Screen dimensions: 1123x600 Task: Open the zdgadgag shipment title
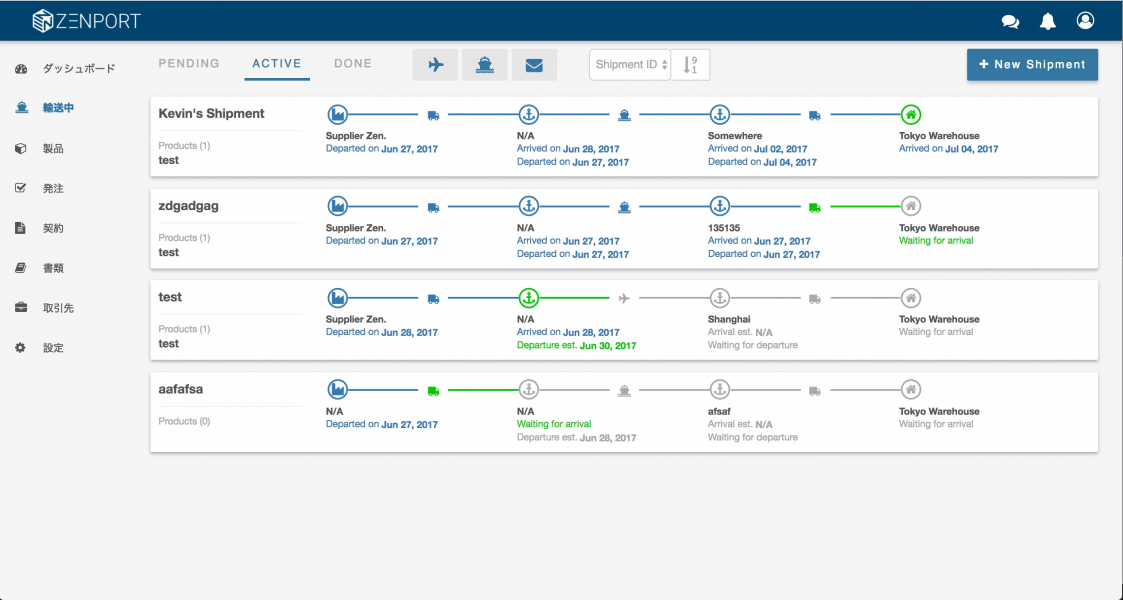(x=188, y=206)
